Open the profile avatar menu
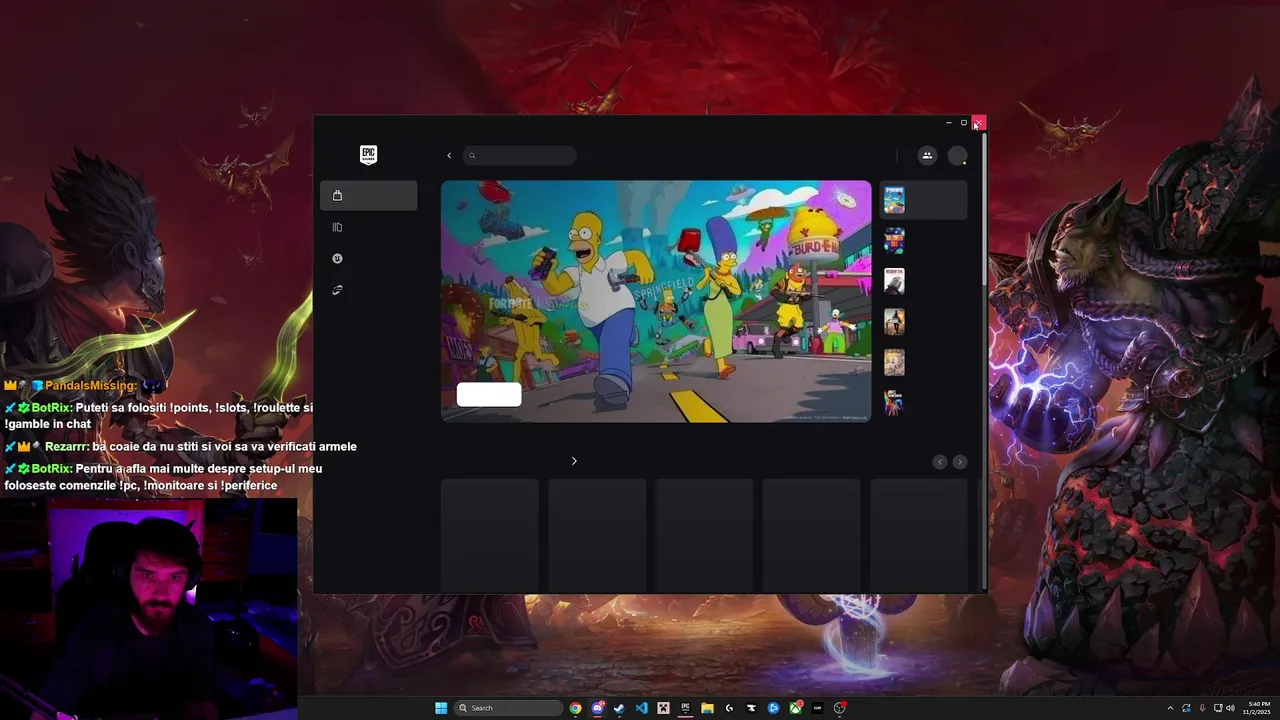Image resolution: width=1280 pixels, height=720 pixels. pyautogui.click(x=957, y=156)
